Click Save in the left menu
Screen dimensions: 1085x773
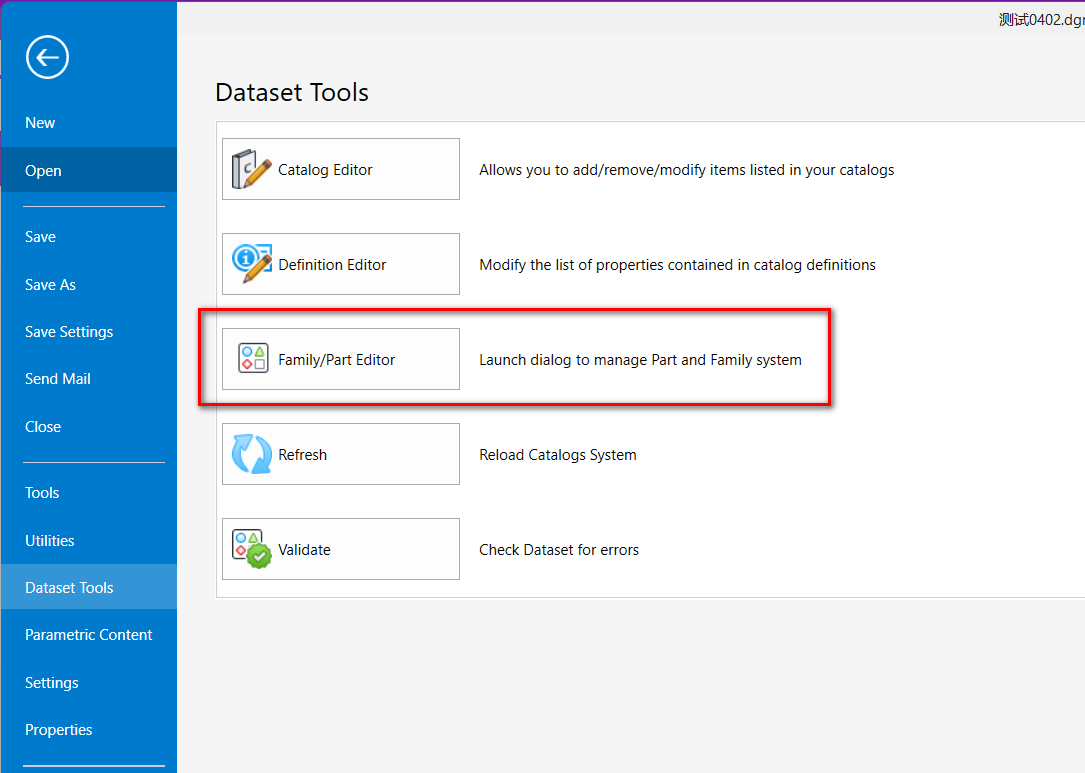click(x=40, y=237)
